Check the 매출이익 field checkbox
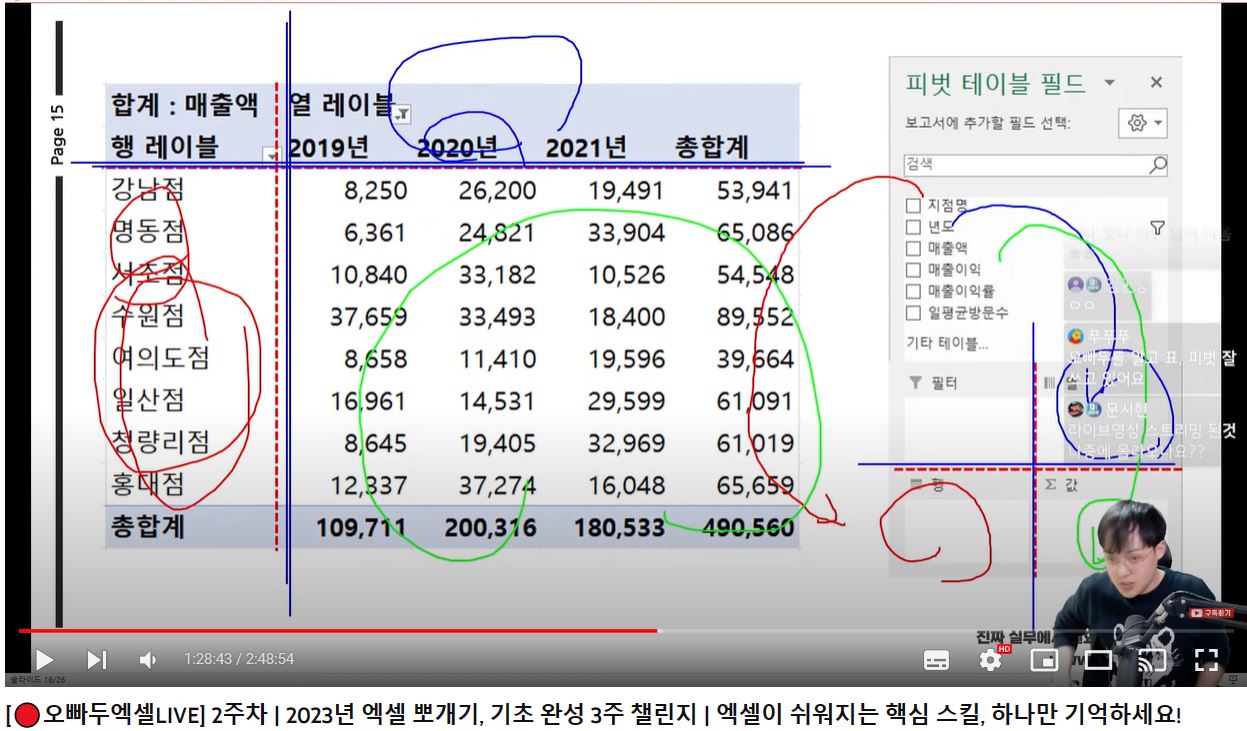Image resolution: width=1247 pixels, height=731 pixels. pos(913,270)
